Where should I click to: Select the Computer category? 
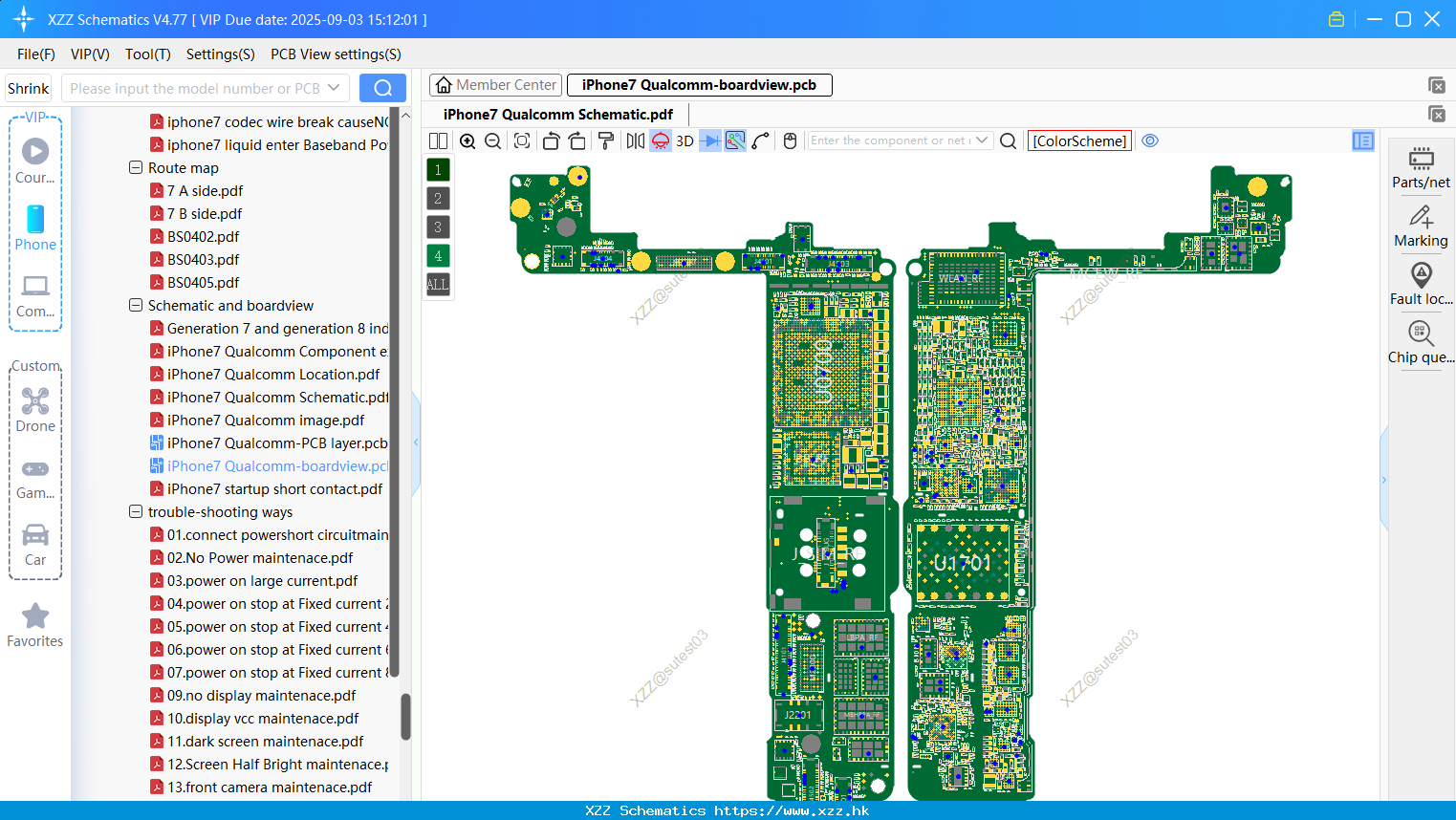click(35, 296)
